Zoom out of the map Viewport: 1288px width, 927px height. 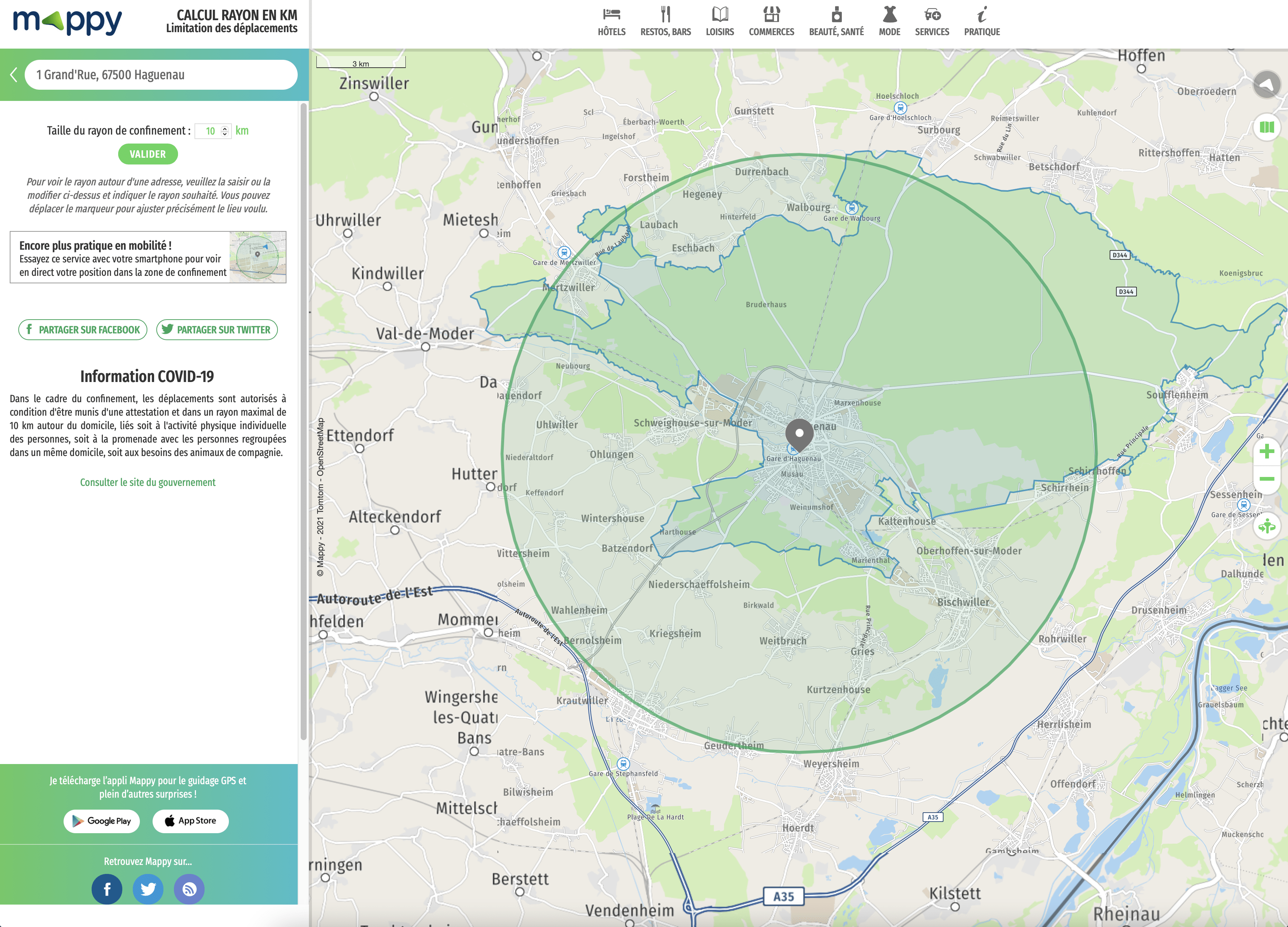point(1266,479)
